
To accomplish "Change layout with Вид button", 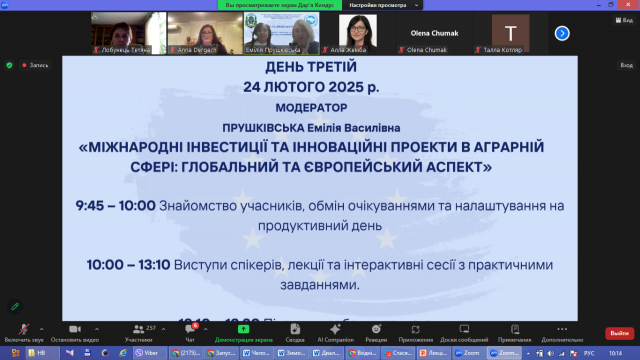I will tap(624, 20).
